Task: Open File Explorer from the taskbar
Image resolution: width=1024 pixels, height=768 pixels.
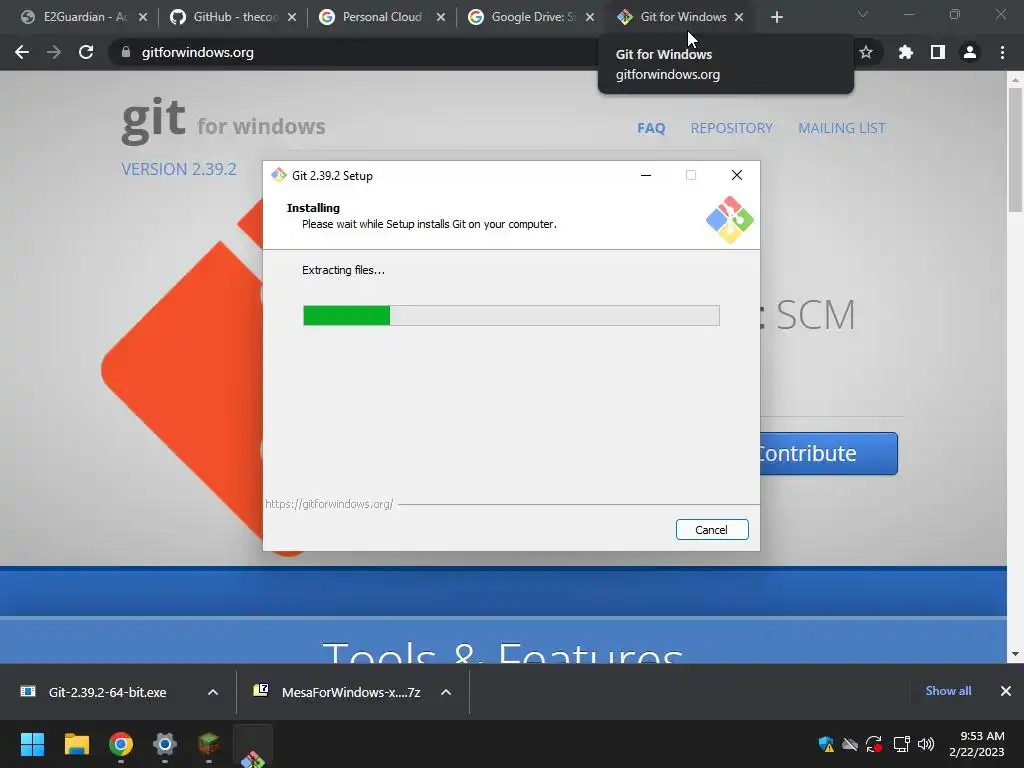Action: click(x=76, y=744)
